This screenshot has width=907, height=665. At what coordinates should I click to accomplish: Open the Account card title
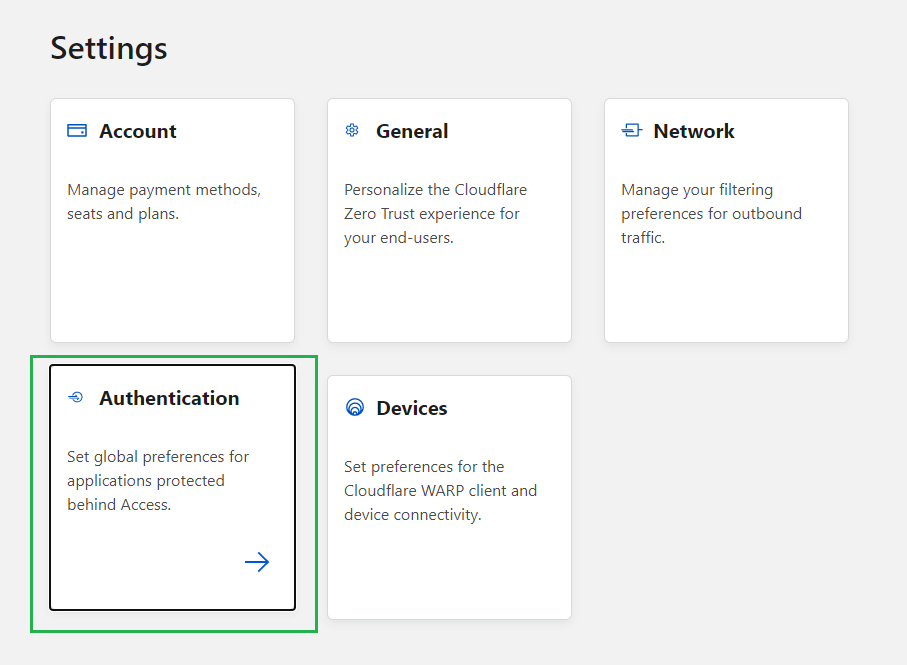[138, 131]
